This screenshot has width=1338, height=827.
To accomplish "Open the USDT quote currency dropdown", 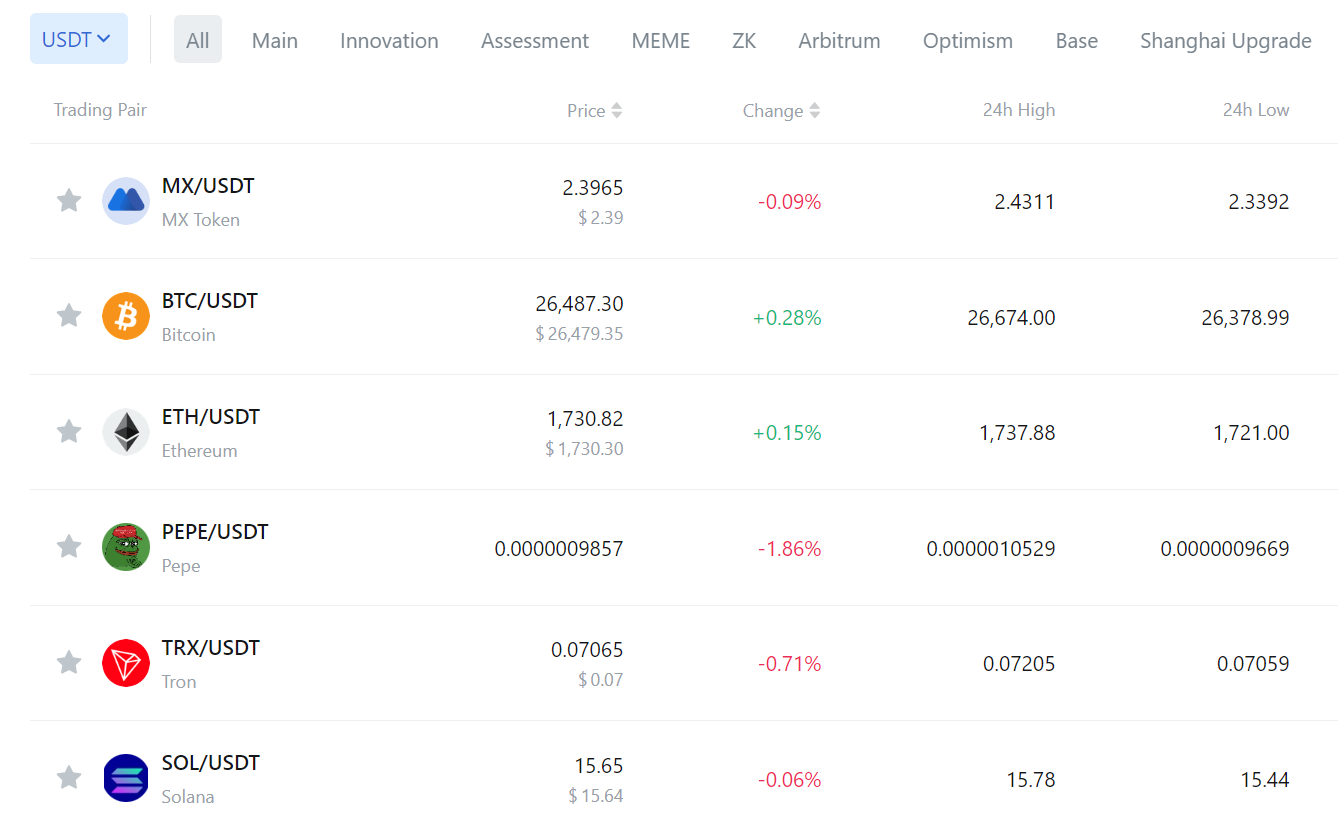I will (78, 37).
